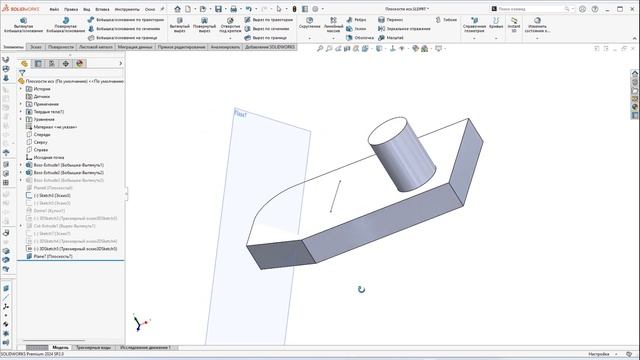
Task: Select Lofted Boss/Base (по сечениям)
Action: click(x=124, y=29)
